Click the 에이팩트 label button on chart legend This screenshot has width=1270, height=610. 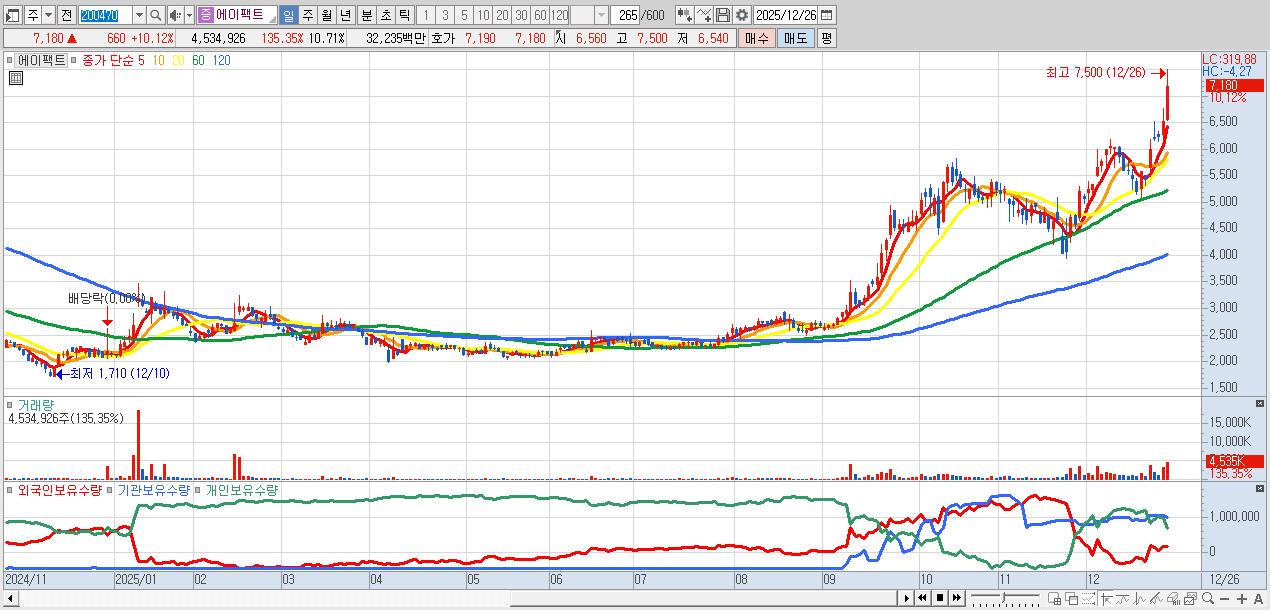click(42, 60)
